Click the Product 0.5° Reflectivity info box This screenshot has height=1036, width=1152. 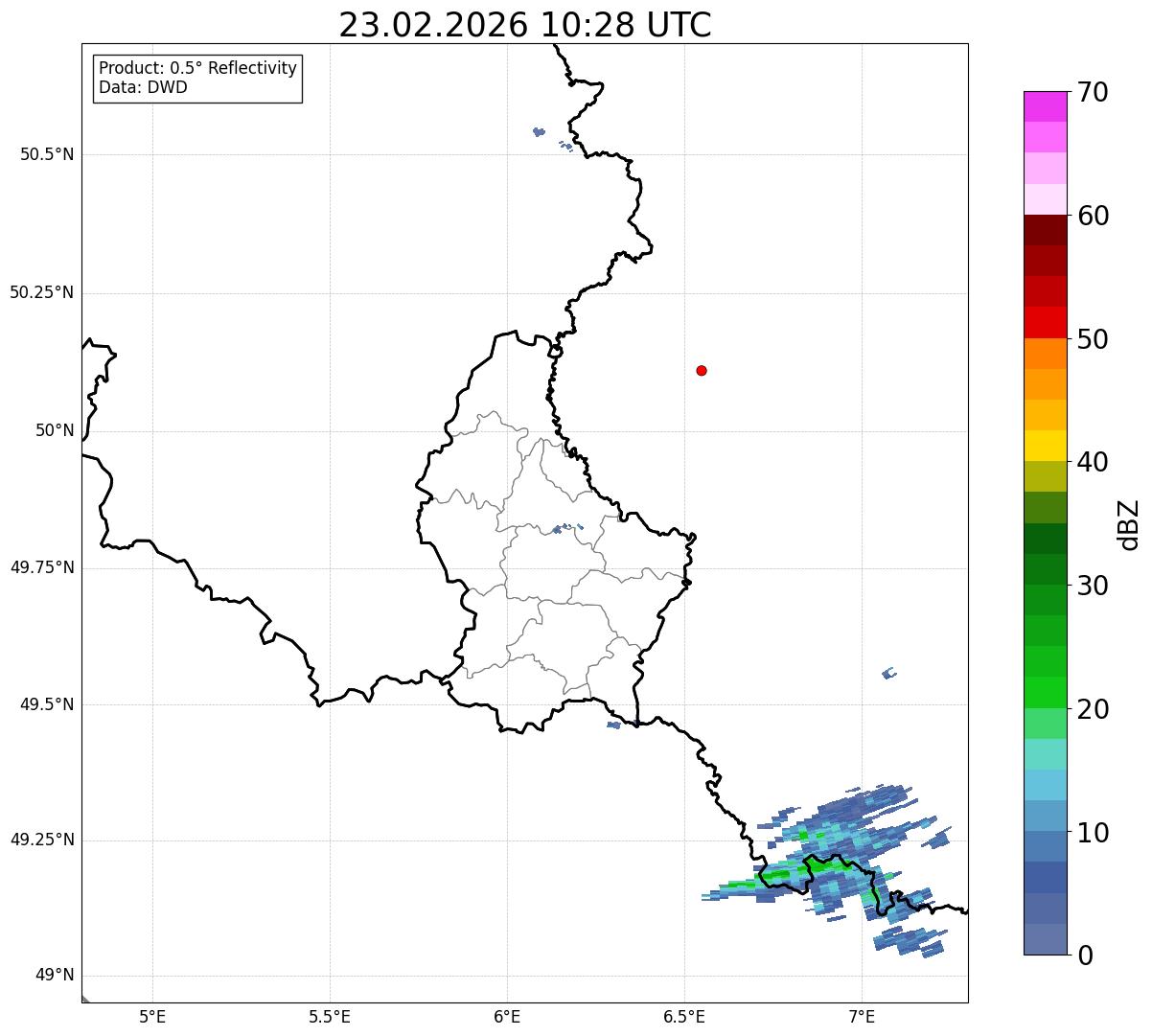click(x=197, y=79)
